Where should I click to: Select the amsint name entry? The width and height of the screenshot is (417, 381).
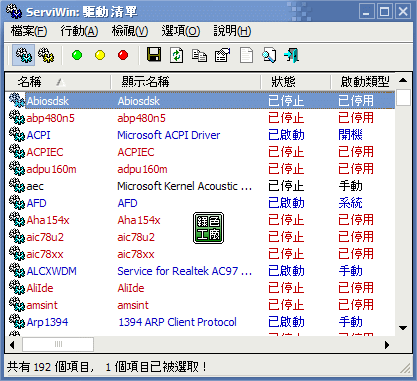coord(42,305)
